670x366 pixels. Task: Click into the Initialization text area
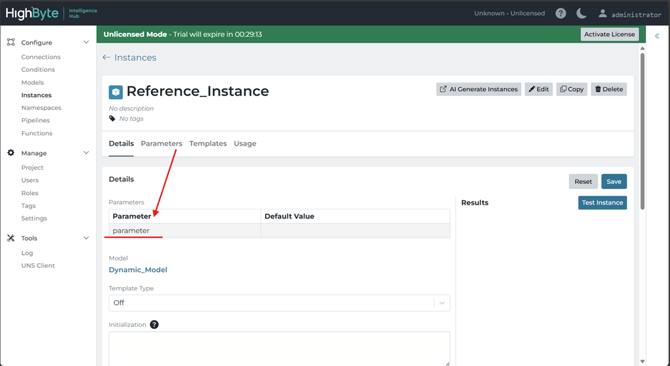(279, 348)
